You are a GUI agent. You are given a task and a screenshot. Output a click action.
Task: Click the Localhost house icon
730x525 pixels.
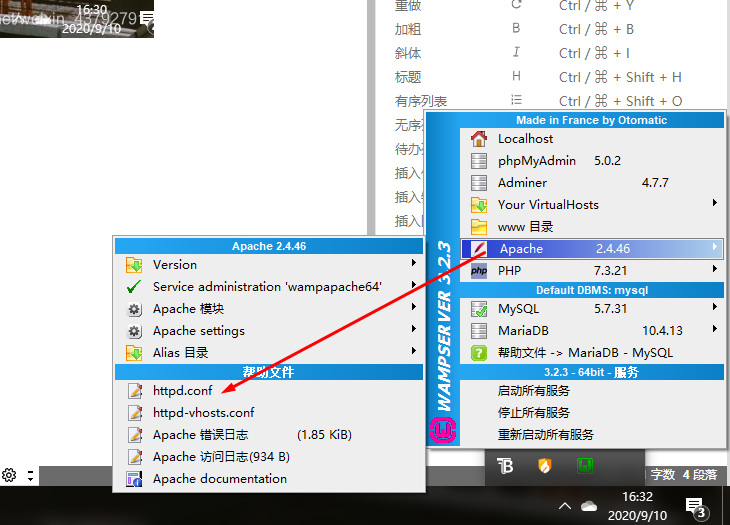[x=479, y=139]
